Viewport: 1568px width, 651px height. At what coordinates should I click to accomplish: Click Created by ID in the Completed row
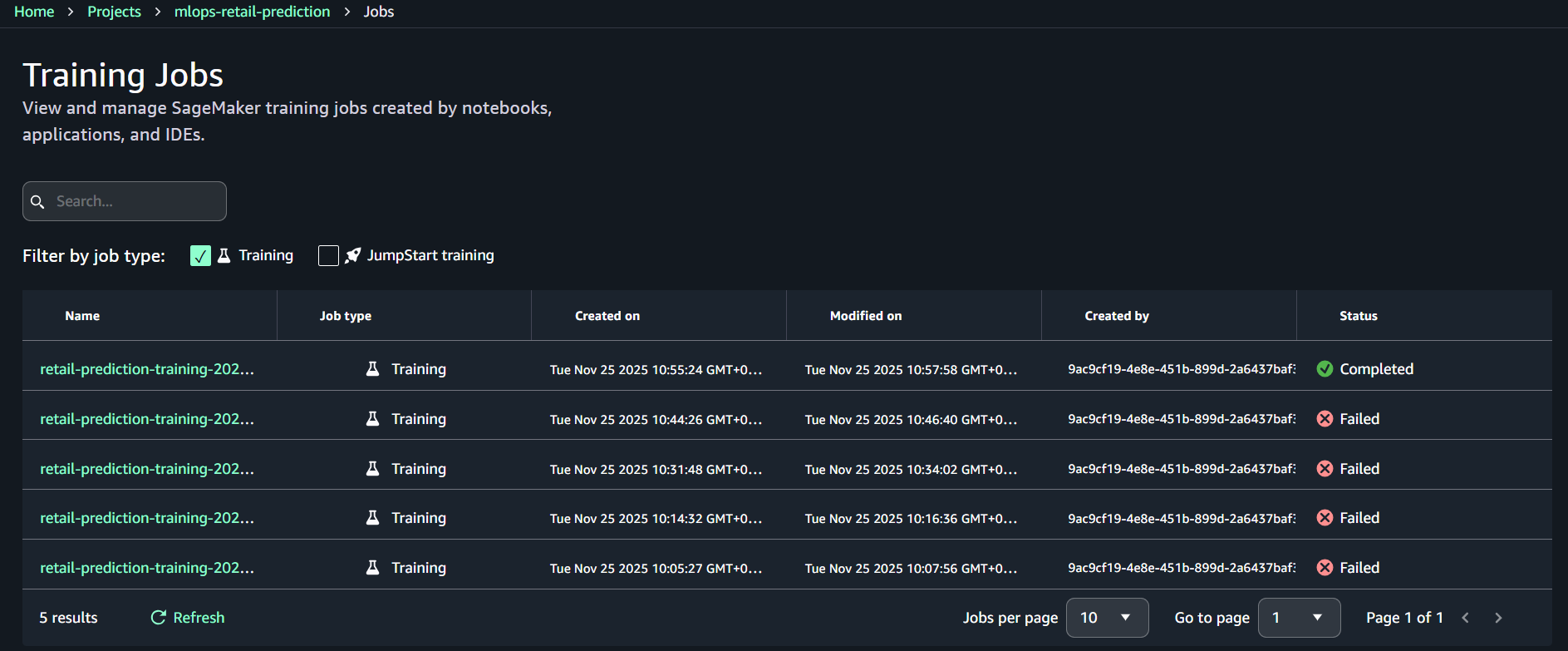(x=1182, y=369)
